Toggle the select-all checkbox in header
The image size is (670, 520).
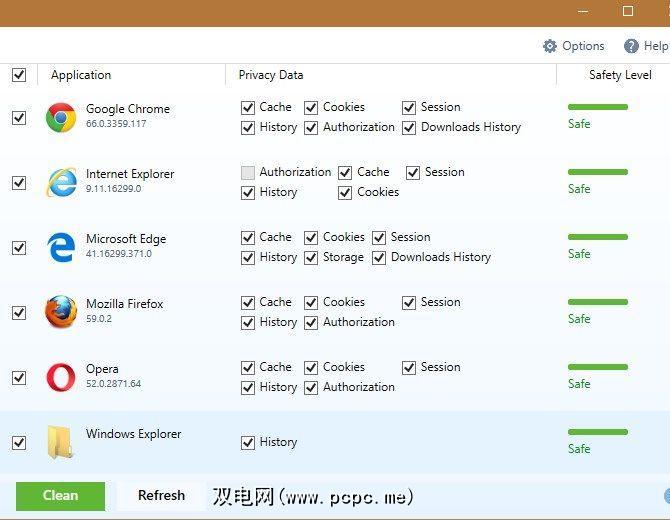(19, 75)
